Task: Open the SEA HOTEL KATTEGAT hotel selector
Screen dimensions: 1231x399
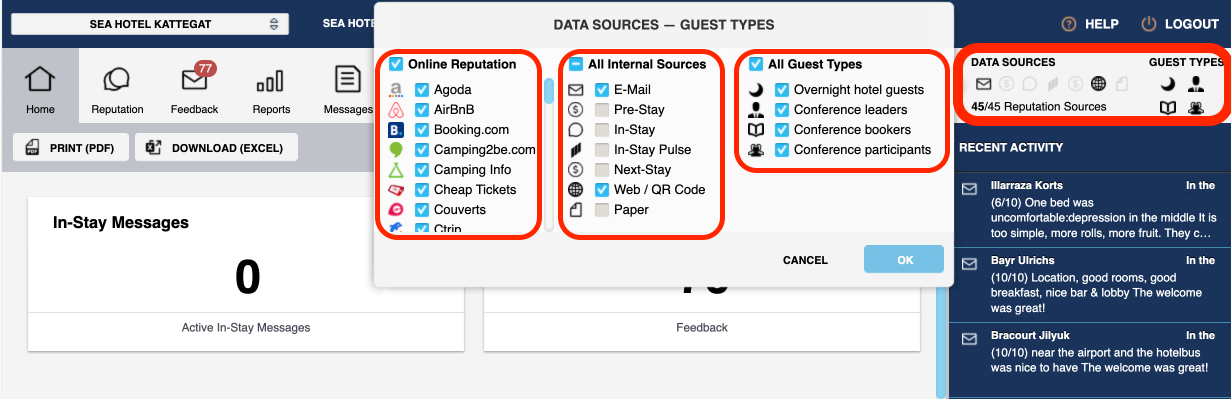Action: click(150, 24)
